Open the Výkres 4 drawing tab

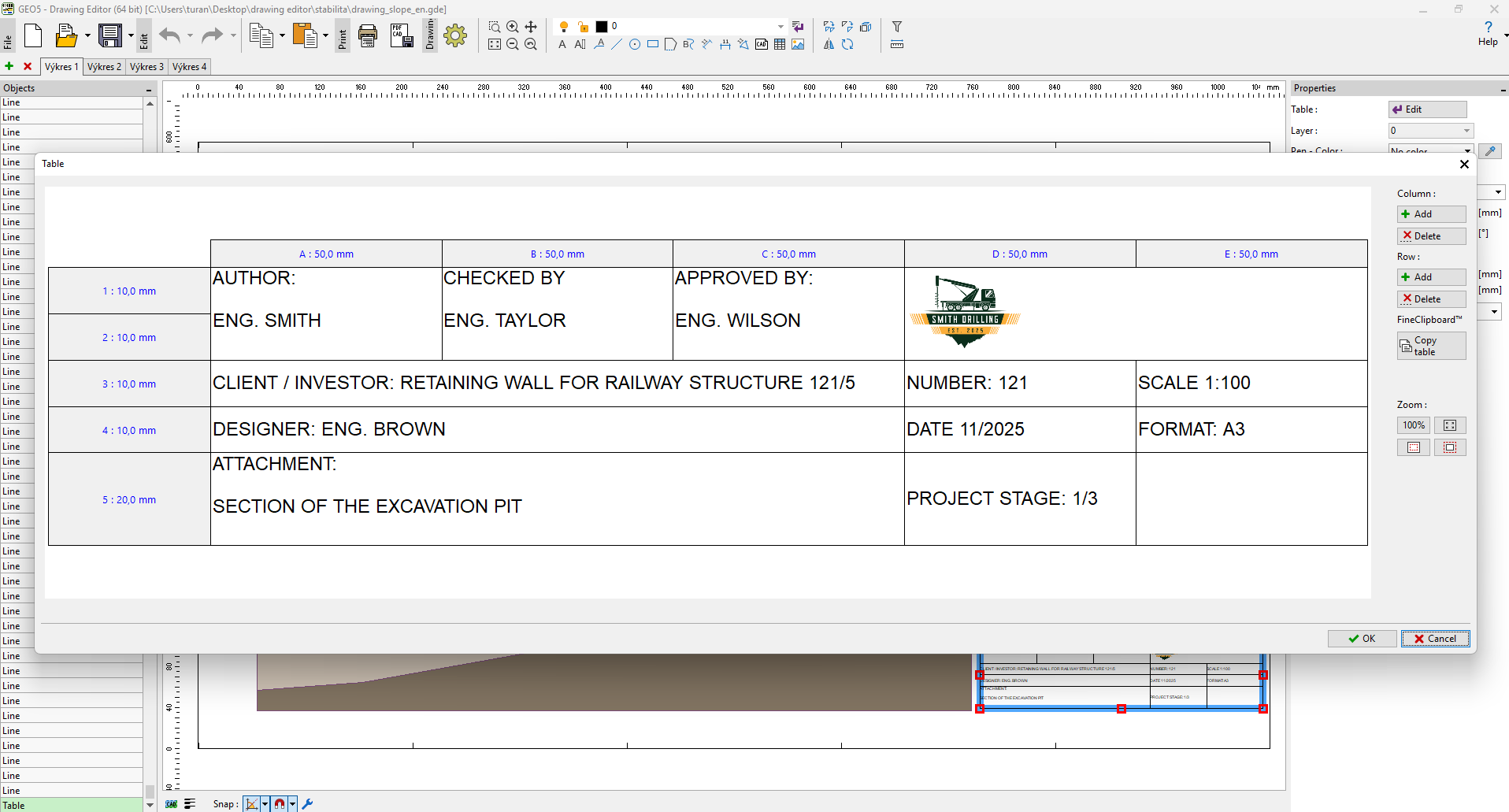coord(189,67)
